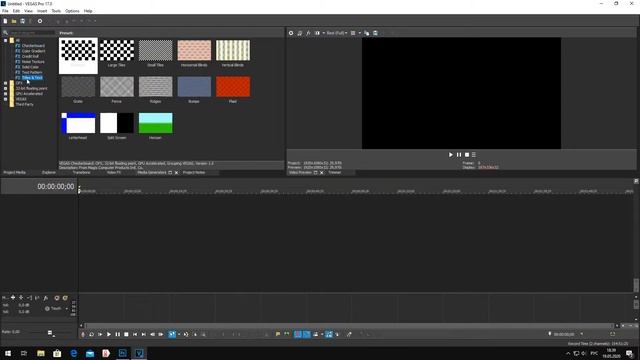Switch to the Transitions tab
Screen dimensions: 640x360
pyautogui.click(x=81, y=173)
